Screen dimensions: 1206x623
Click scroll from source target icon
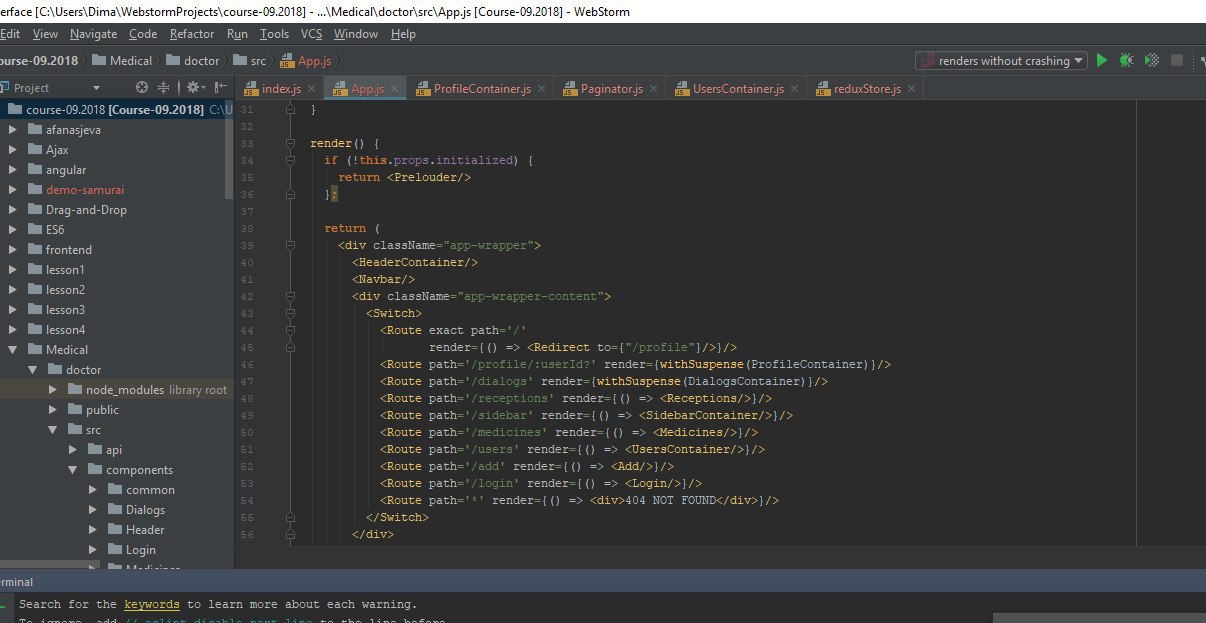(142, 88)
